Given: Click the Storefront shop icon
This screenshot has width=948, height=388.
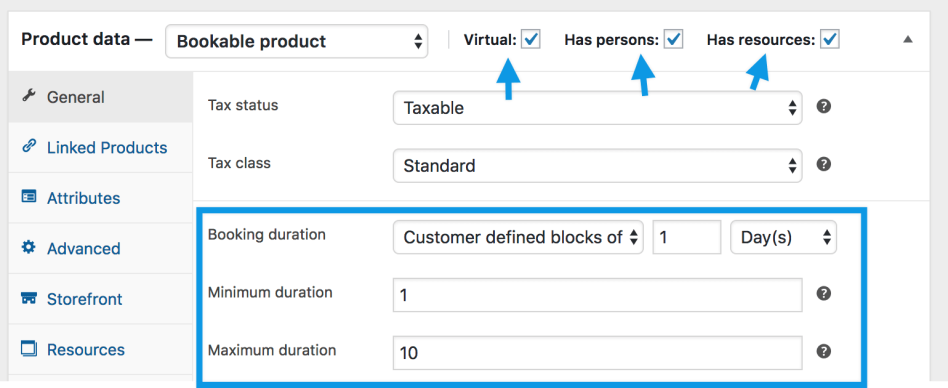Looking at the screenshot, I should 28,299.
